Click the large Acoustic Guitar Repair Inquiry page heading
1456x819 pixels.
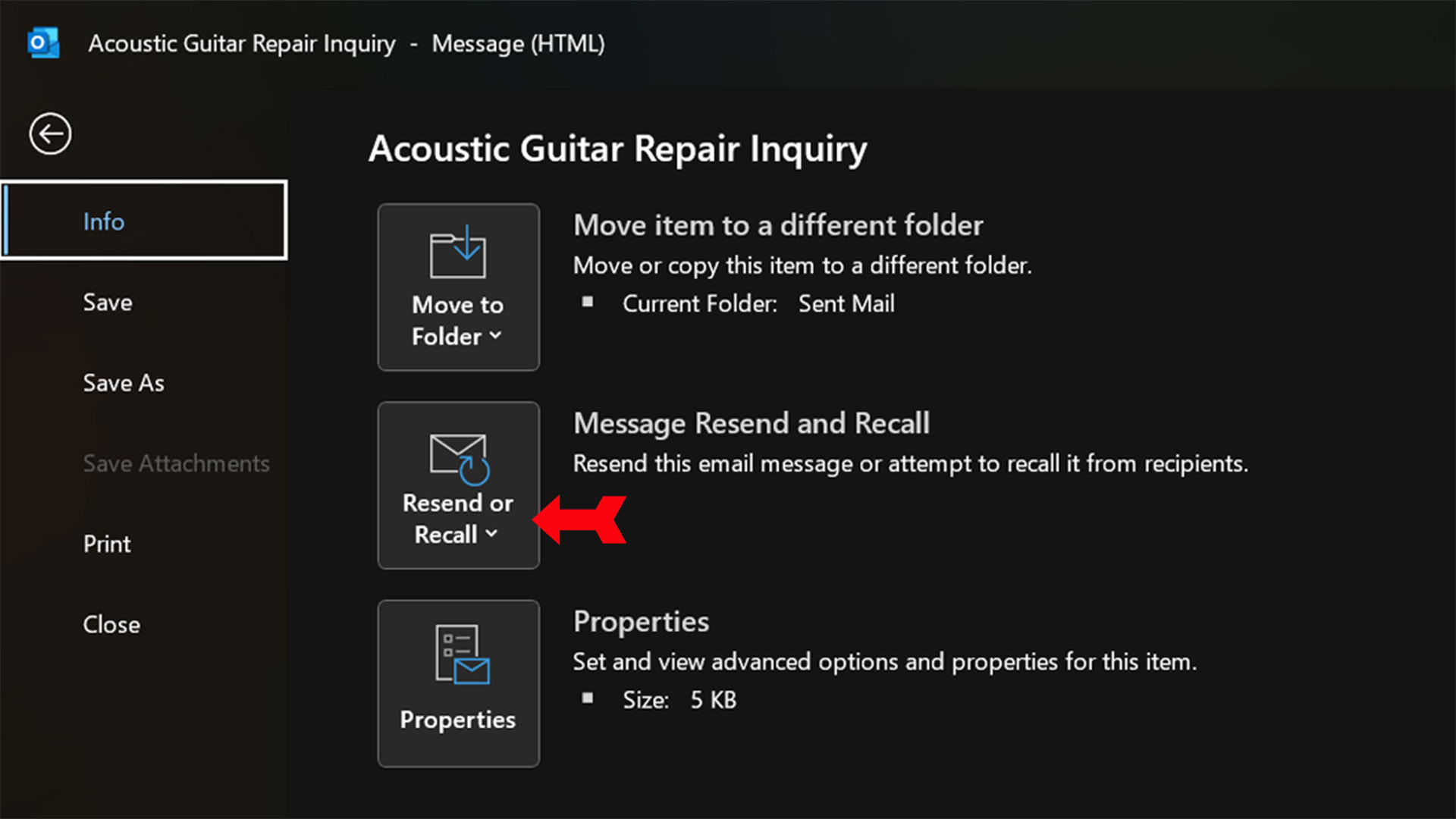617,149
